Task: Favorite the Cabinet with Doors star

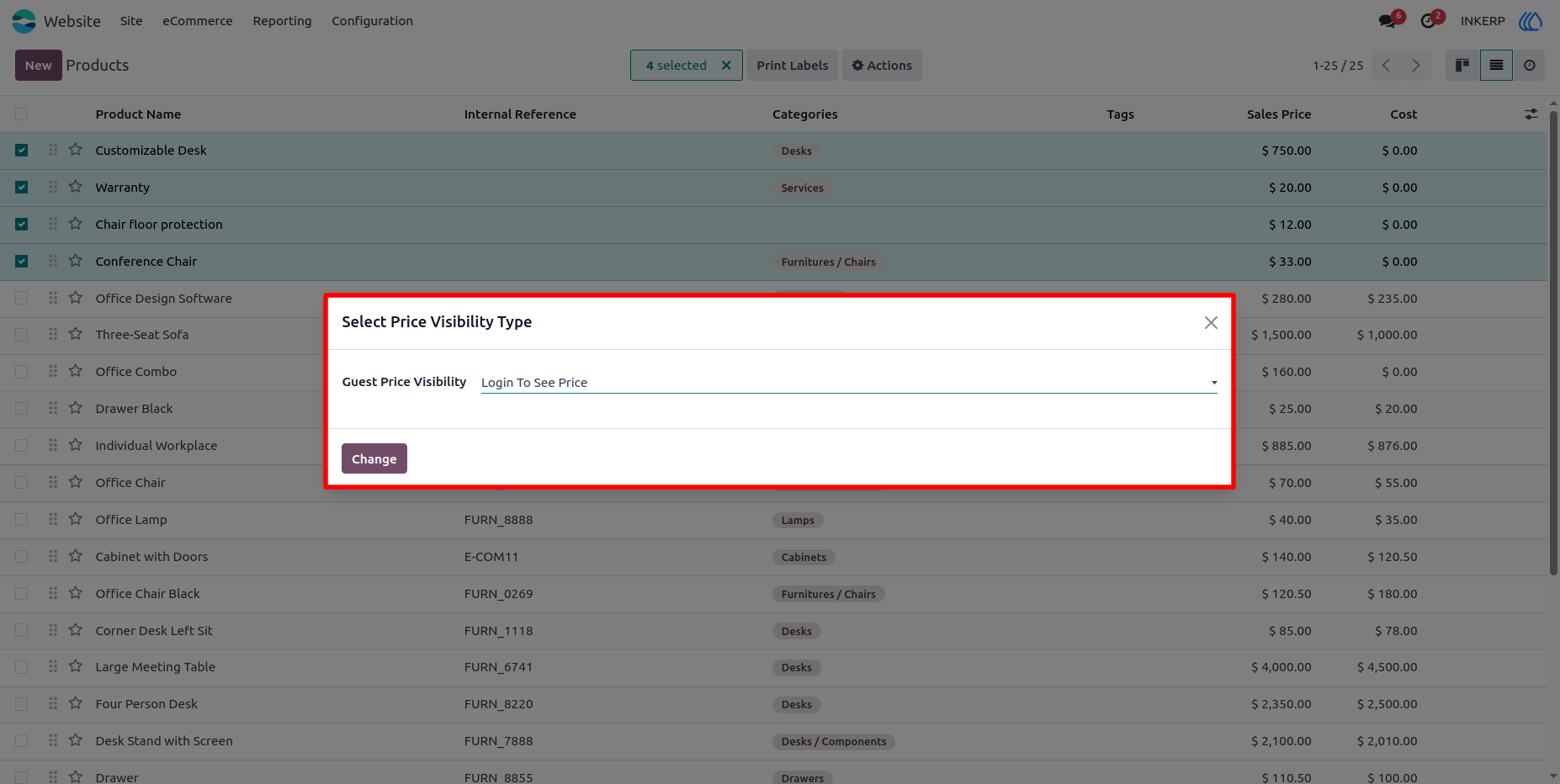Action: pyautogui.click(x=76, y=556)
